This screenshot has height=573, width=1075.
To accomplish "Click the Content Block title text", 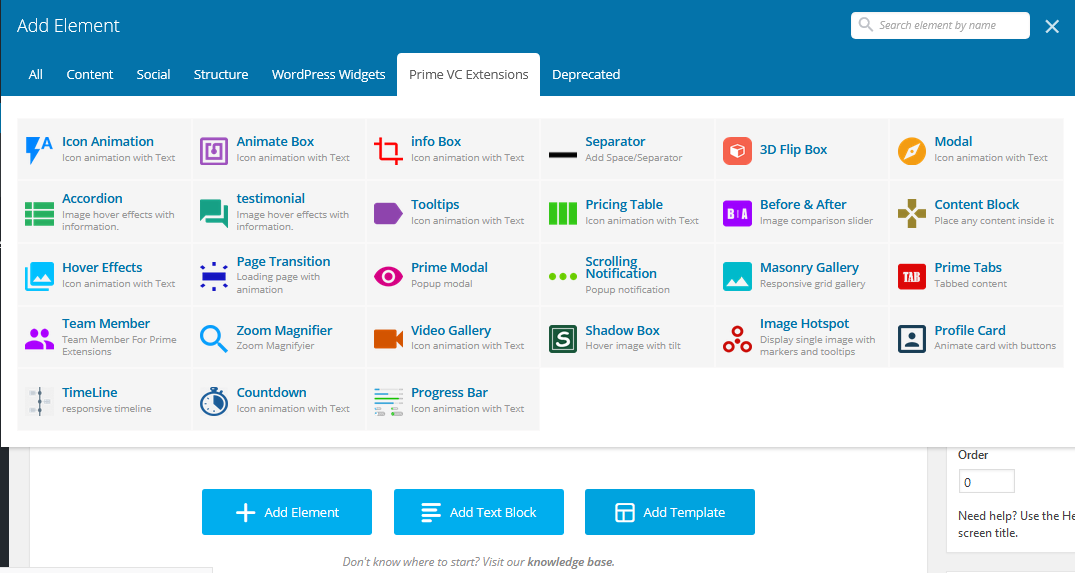I will 976,204.
